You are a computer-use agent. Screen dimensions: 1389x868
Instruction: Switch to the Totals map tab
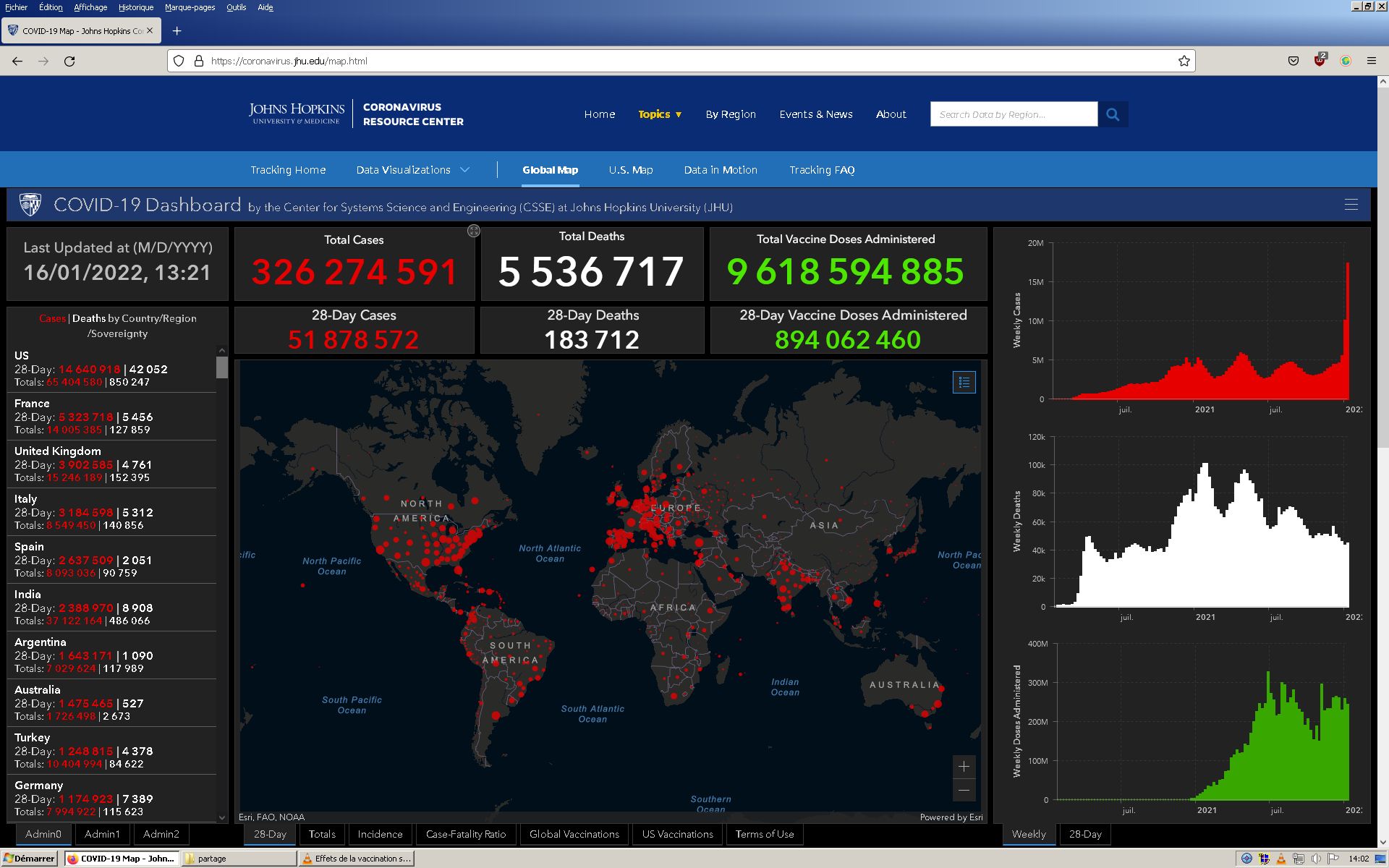click(322, 834)
